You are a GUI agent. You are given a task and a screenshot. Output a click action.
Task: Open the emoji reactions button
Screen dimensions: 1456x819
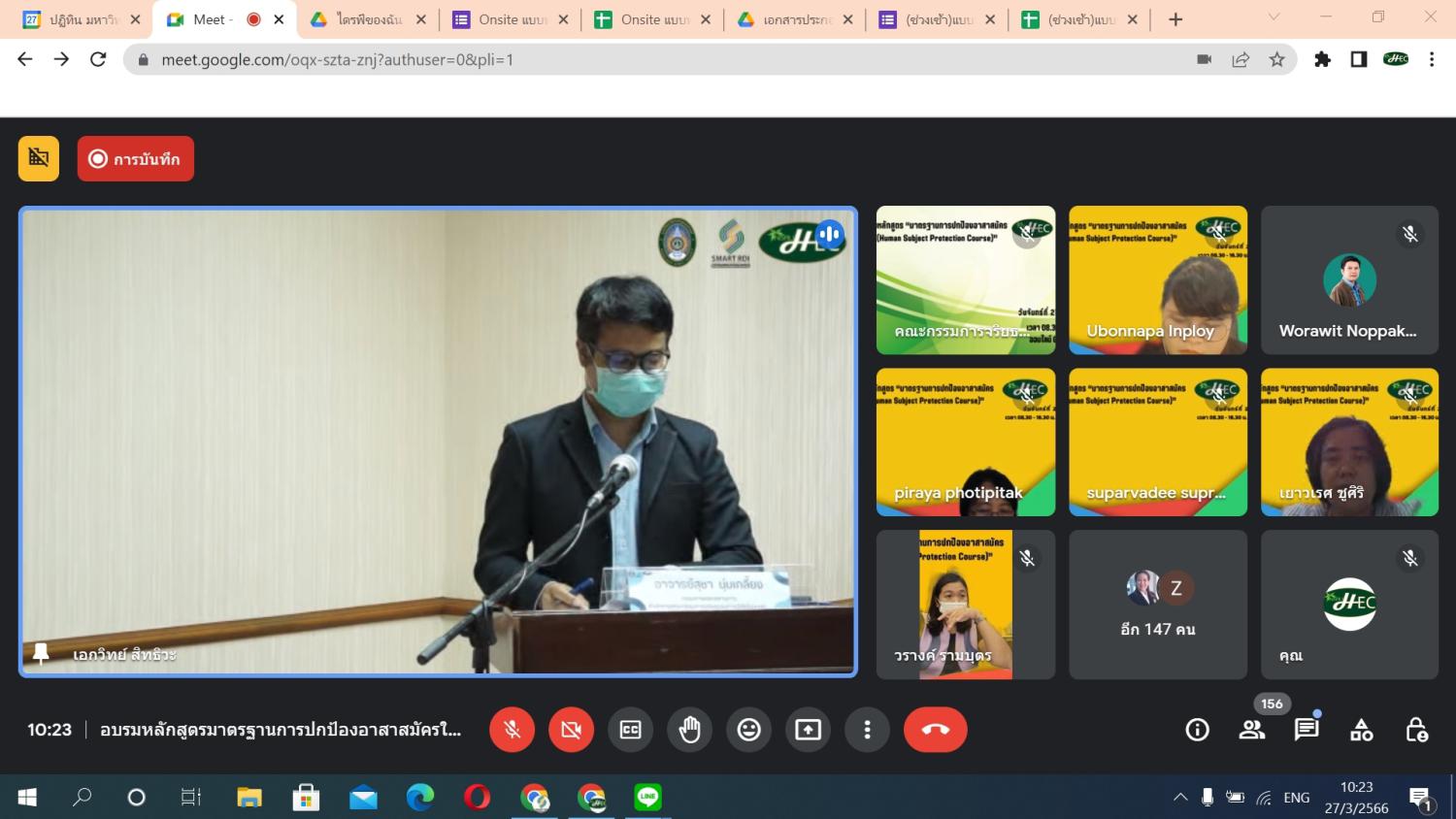[x=748, y=730]
